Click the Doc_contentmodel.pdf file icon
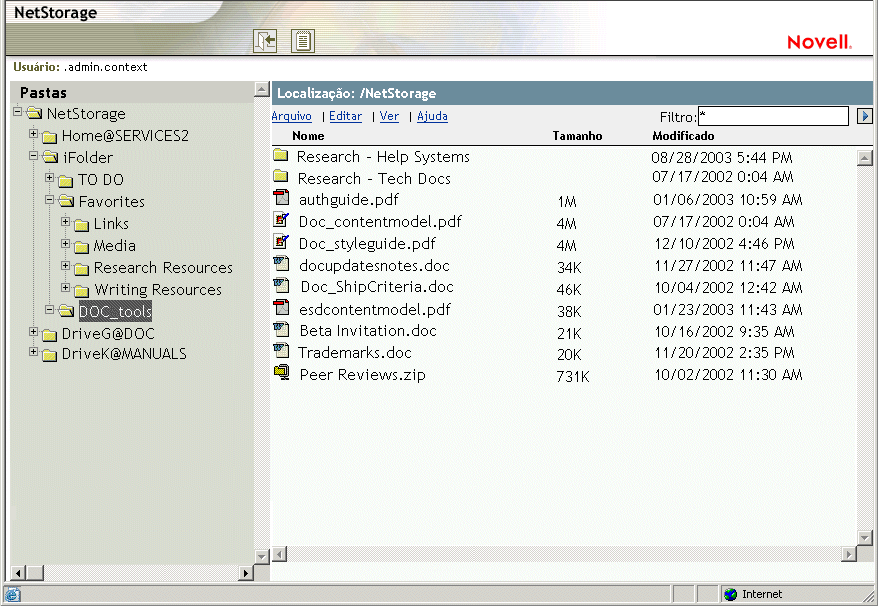 (281, 220)
